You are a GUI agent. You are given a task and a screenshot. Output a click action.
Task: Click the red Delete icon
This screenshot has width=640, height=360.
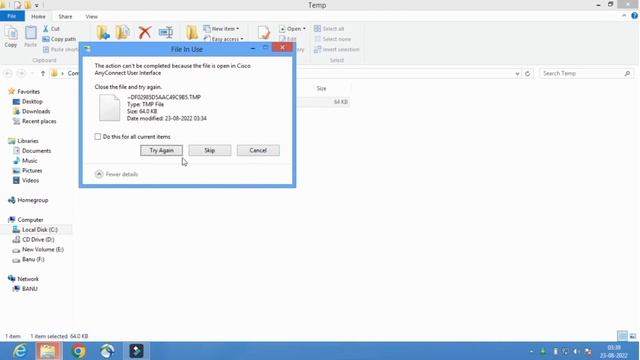(144, 32)
